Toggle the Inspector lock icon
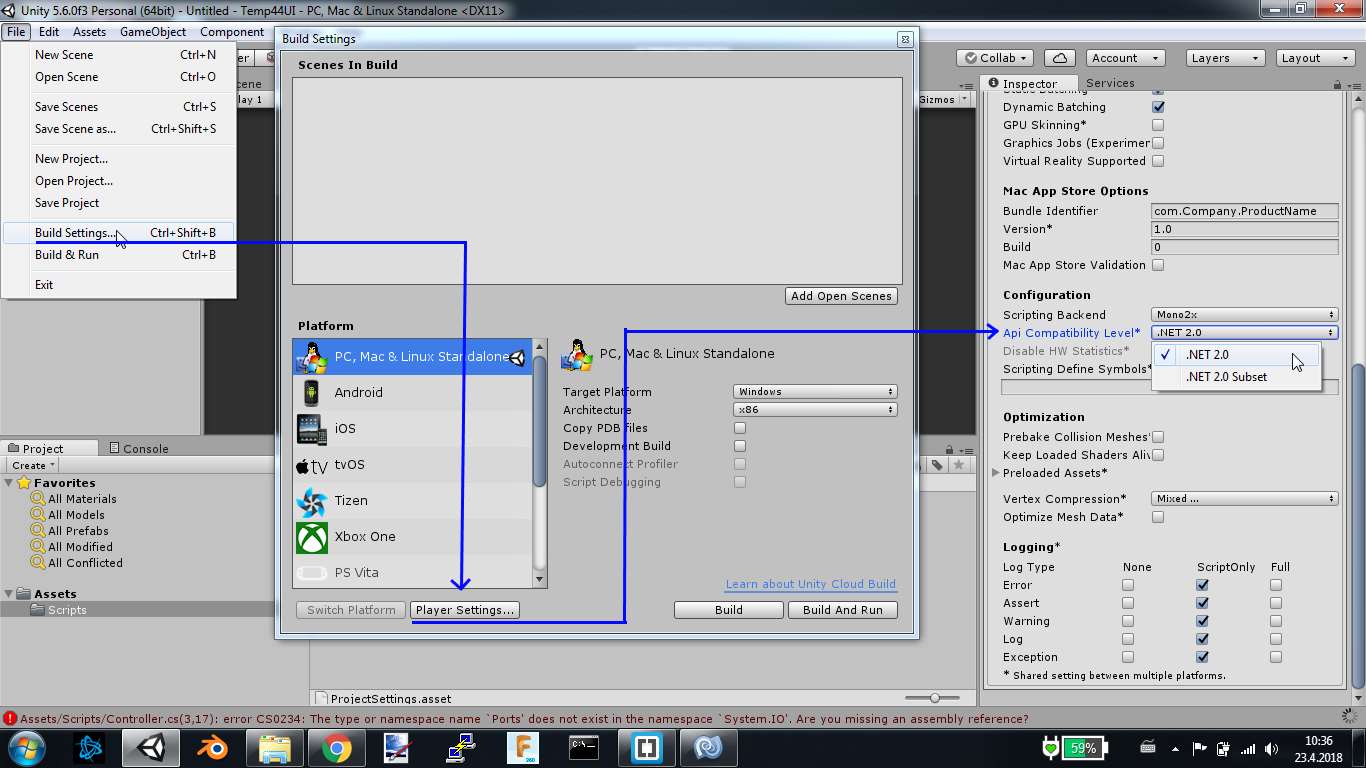This screenshot has height=768, width=1366. [1338, 85]
